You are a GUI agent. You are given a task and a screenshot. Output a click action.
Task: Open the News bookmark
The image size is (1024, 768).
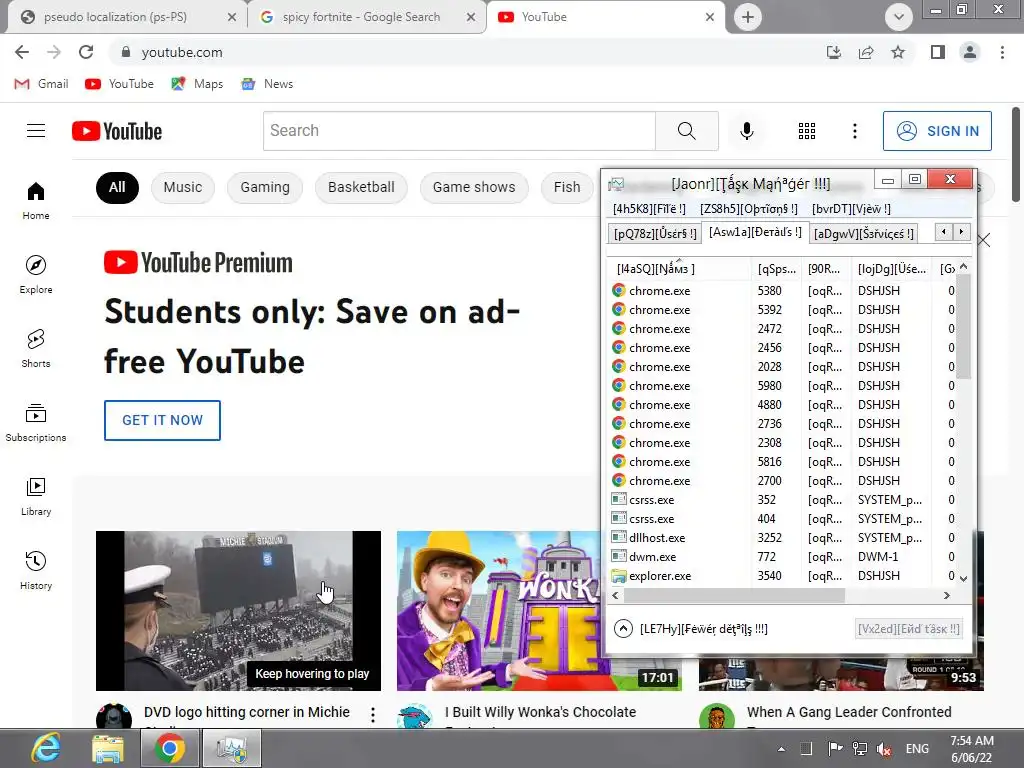click(268, 84)
